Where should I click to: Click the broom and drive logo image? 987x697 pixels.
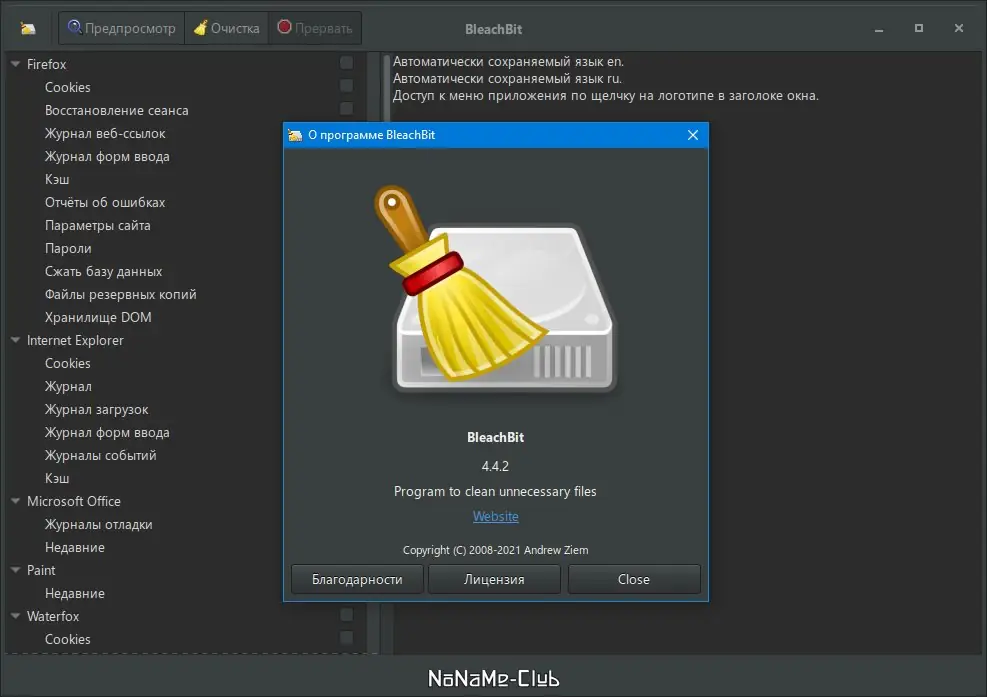coord(495,290)
